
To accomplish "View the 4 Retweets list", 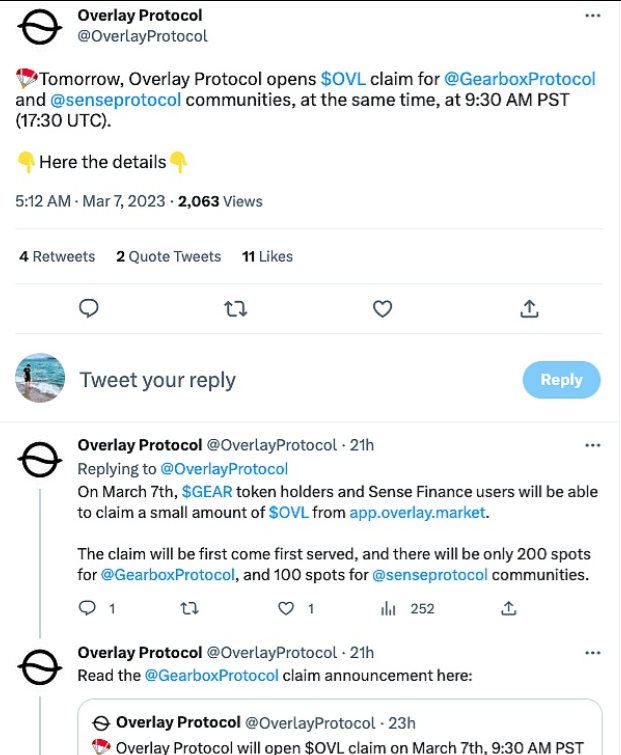I will pyautogui.click(x=57, y=257).
